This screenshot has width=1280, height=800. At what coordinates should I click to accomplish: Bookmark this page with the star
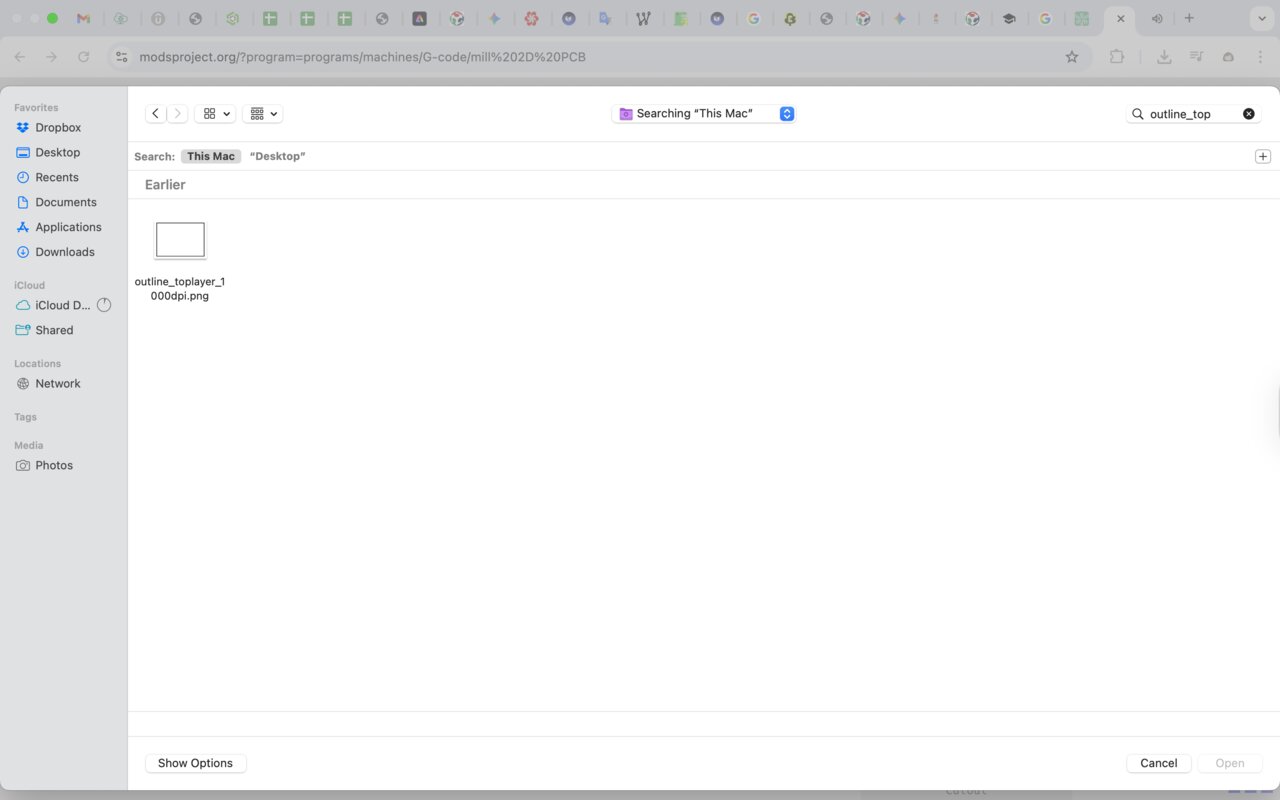[x=1072, y=57]
